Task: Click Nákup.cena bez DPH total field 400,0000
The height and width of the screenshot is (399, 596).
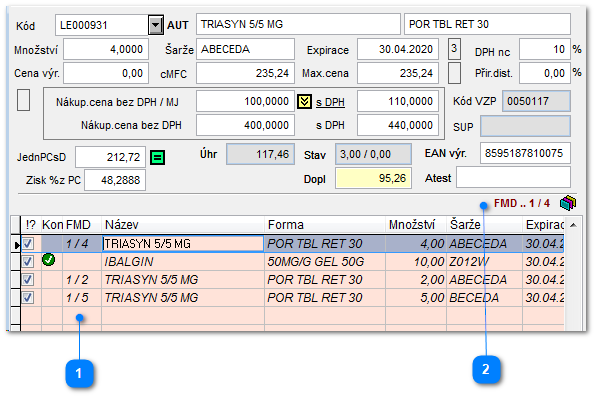Action: point(245,125)
